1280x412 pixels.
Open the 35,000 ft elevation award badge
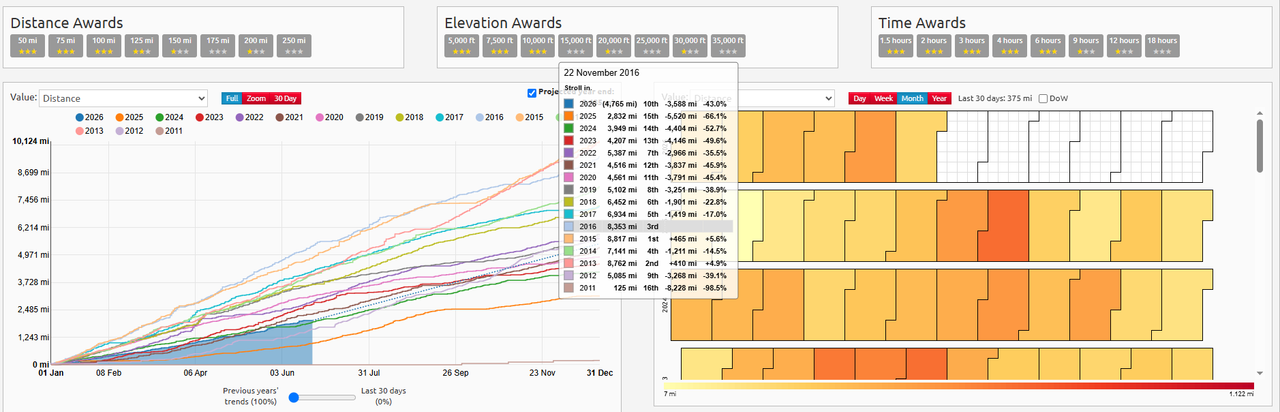(727, 44)
